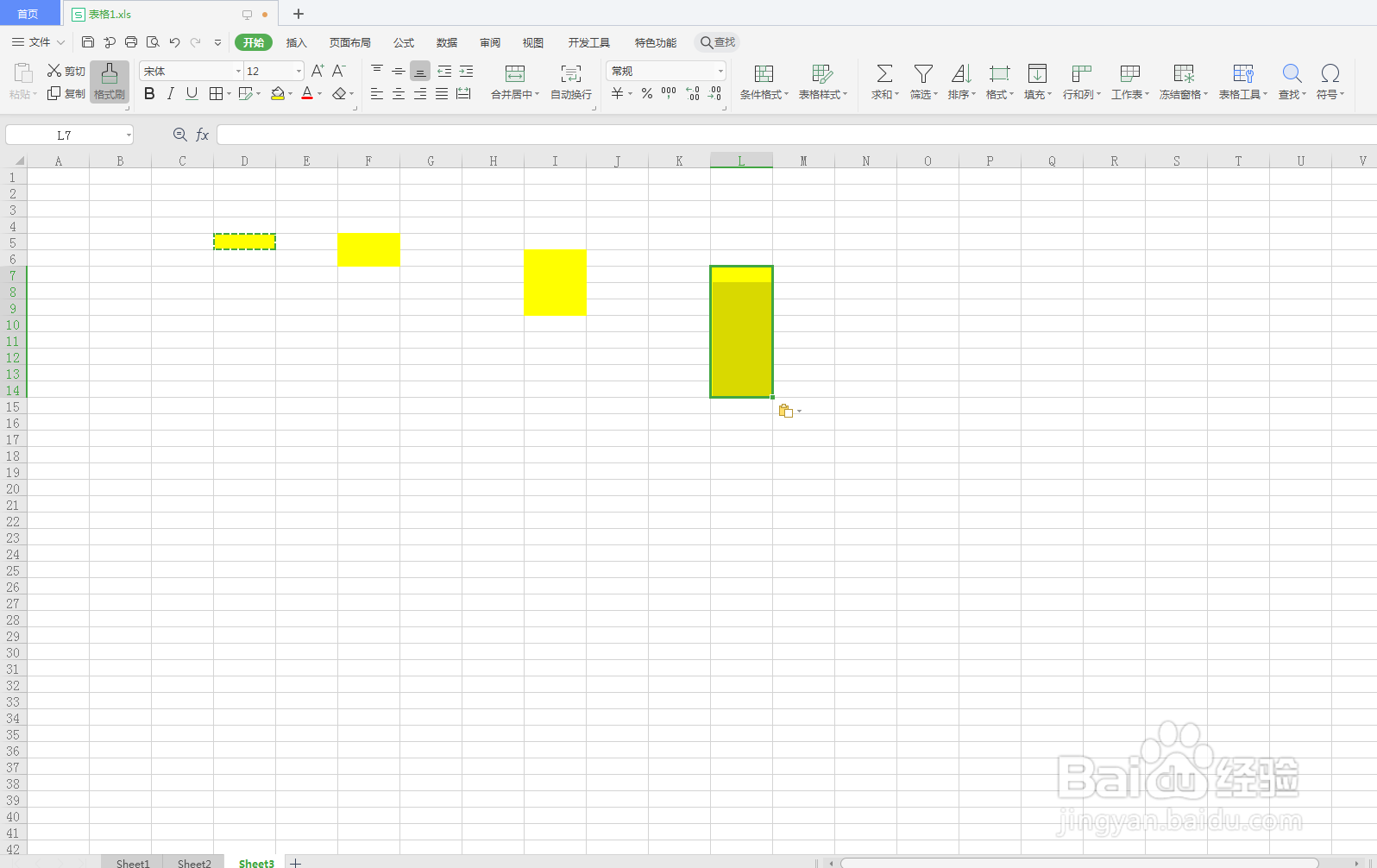The height and width of the screenshot is (868, 1377).
Task: Align text right horizontally
Action: pyautogui.click(x=420, y=93)
